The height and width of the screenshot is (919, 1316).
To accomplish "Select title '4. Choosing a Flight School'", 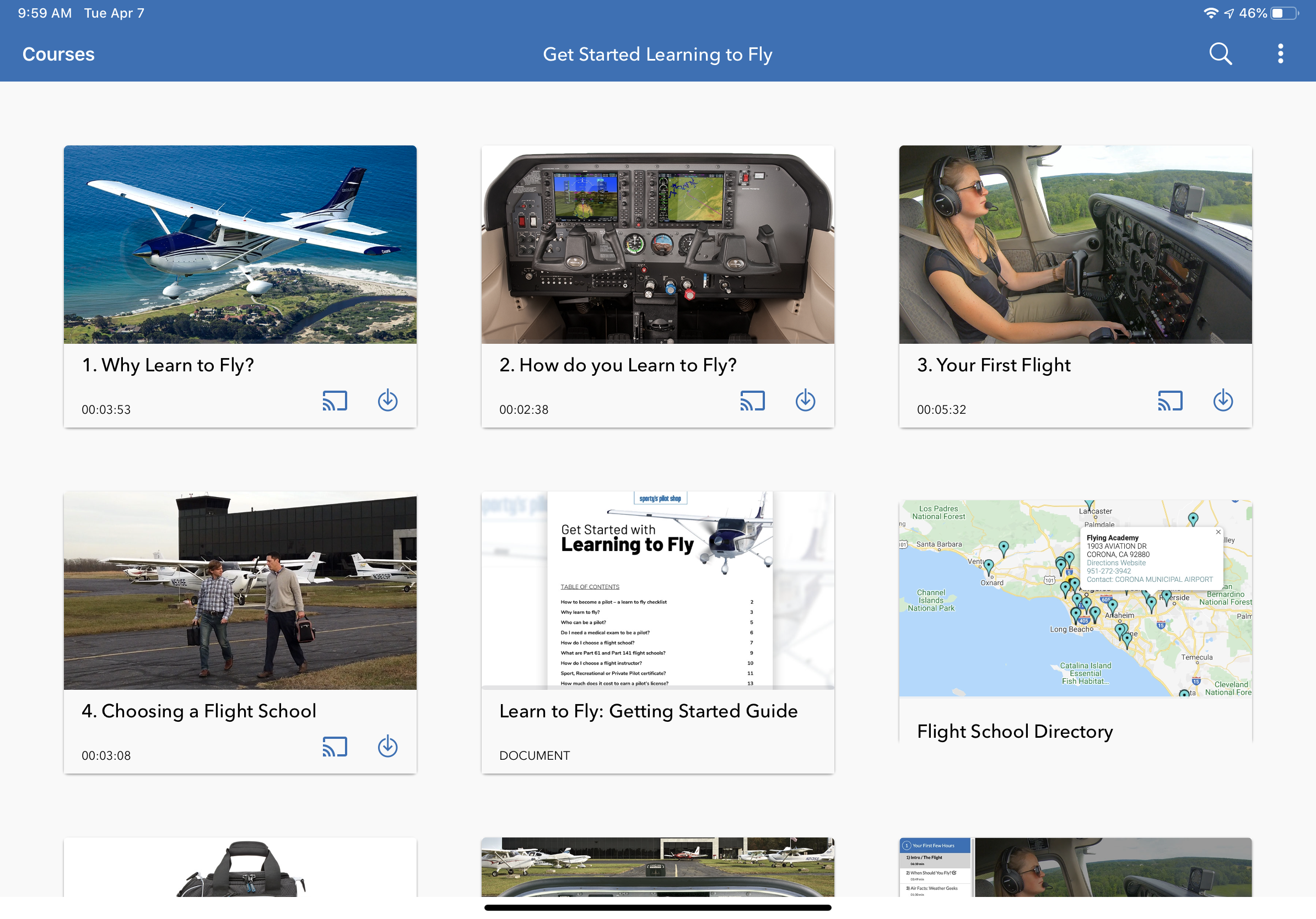I will (199, 711).
